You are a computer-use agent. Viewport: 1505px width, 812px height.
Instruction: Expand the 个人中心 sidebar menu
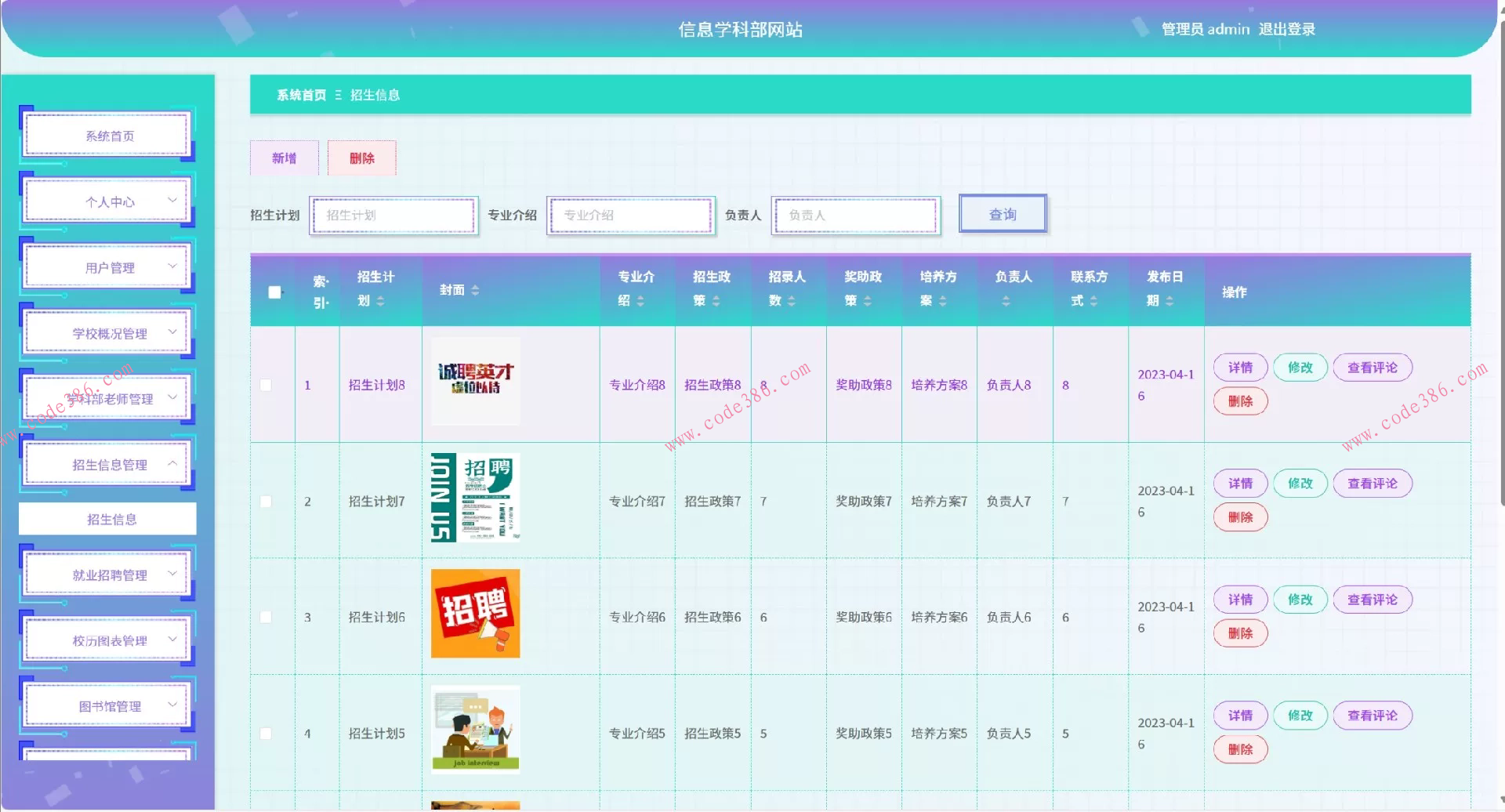tap(109, 201)
